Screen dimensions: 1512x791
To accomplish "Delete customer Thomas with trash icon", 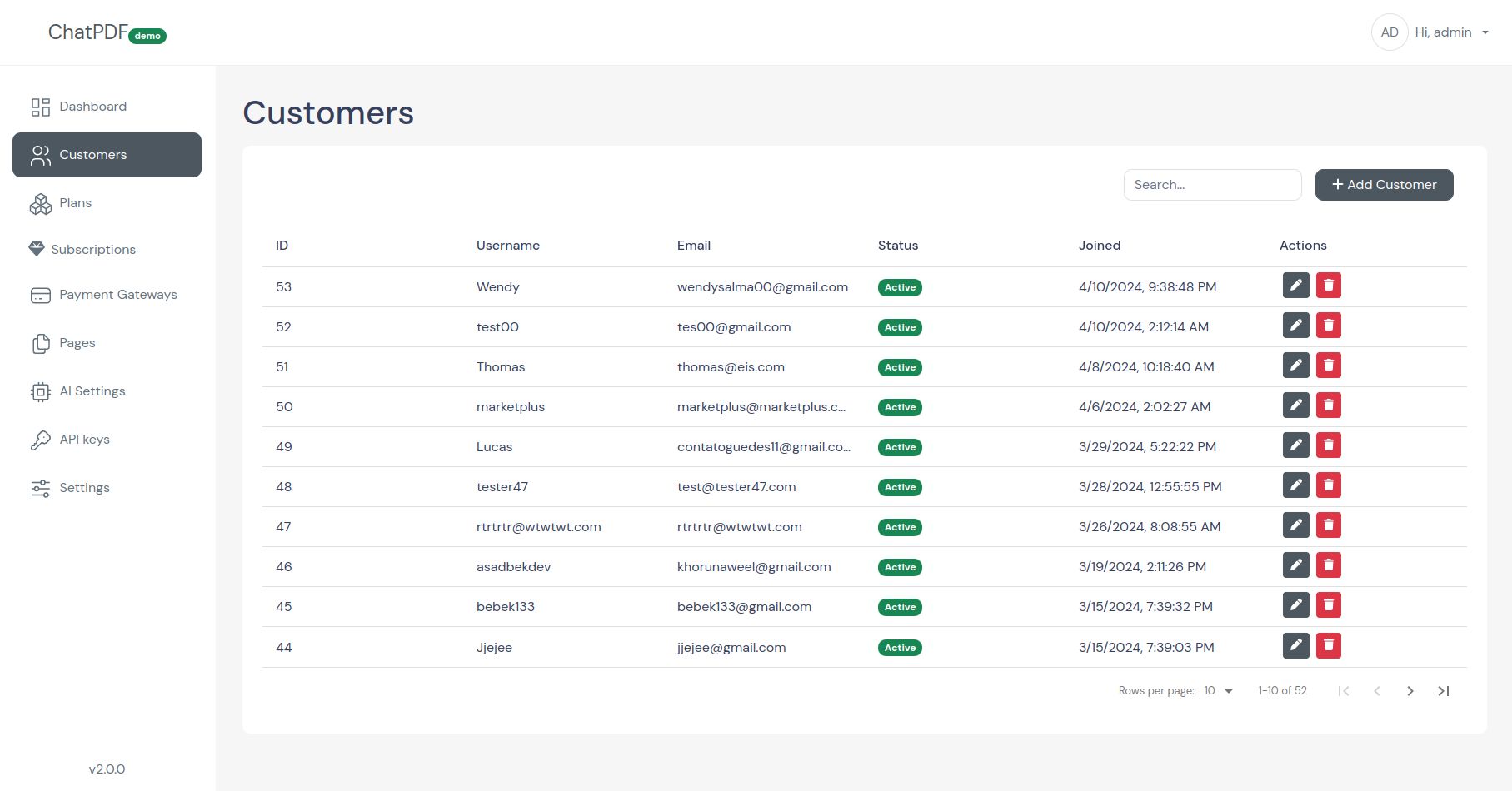I will click(x=1329, y=366).
